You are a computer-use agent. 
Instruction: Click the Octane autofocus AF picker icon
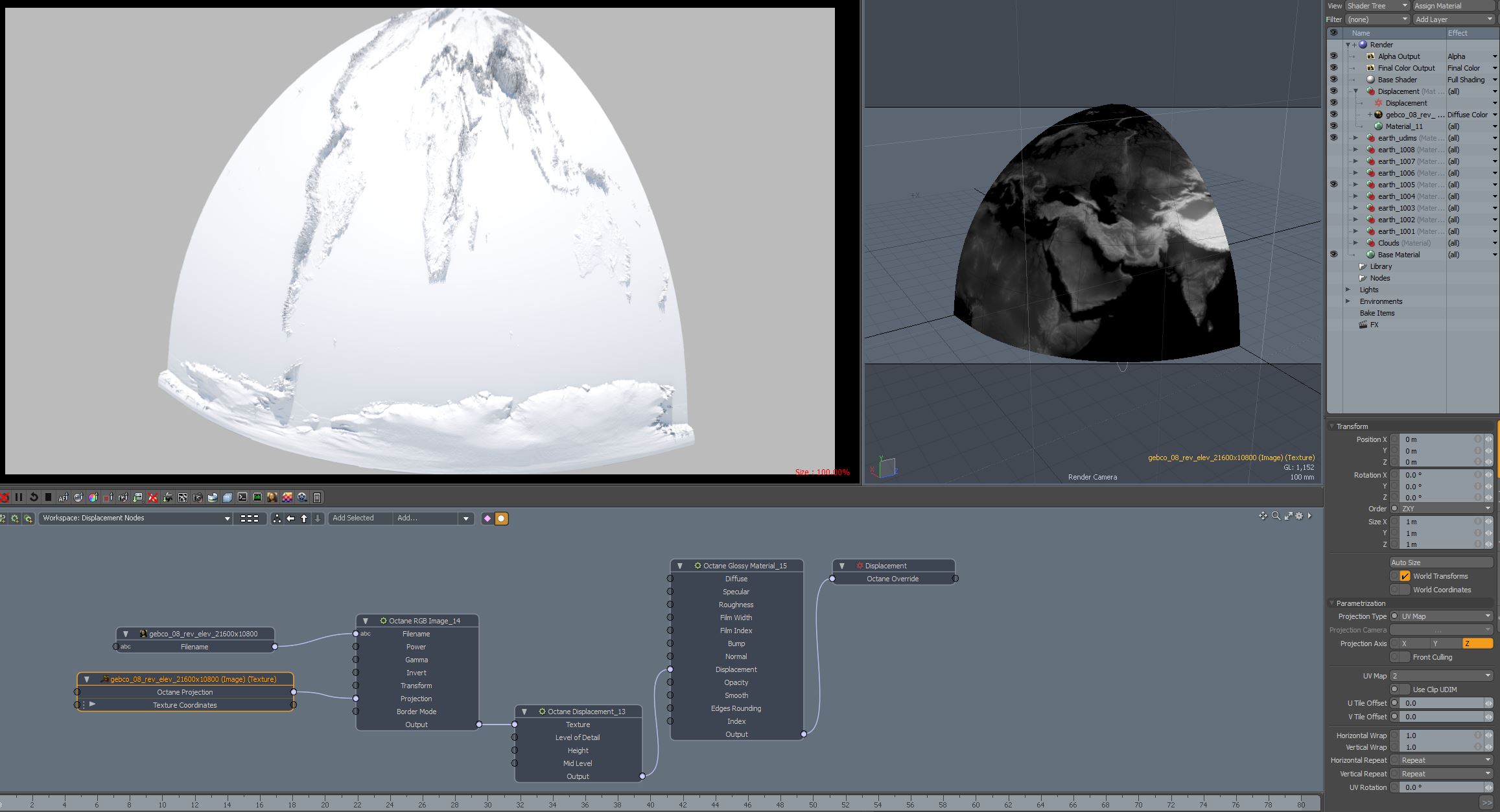coord(63,498)
